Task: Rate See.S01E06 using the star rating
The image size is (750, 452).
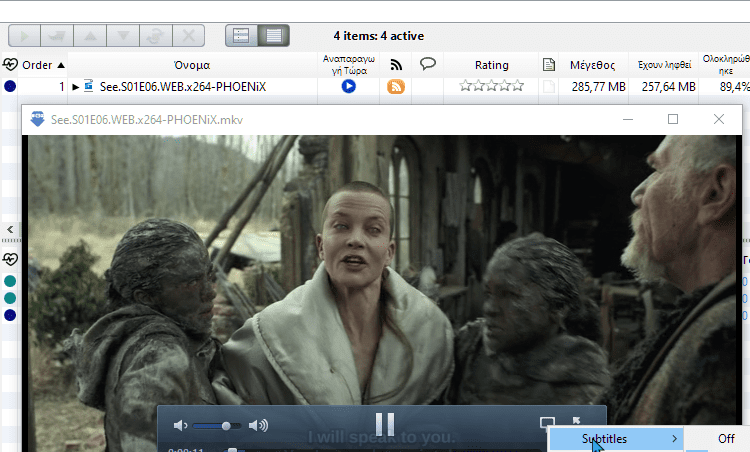Action: (492, 86)
